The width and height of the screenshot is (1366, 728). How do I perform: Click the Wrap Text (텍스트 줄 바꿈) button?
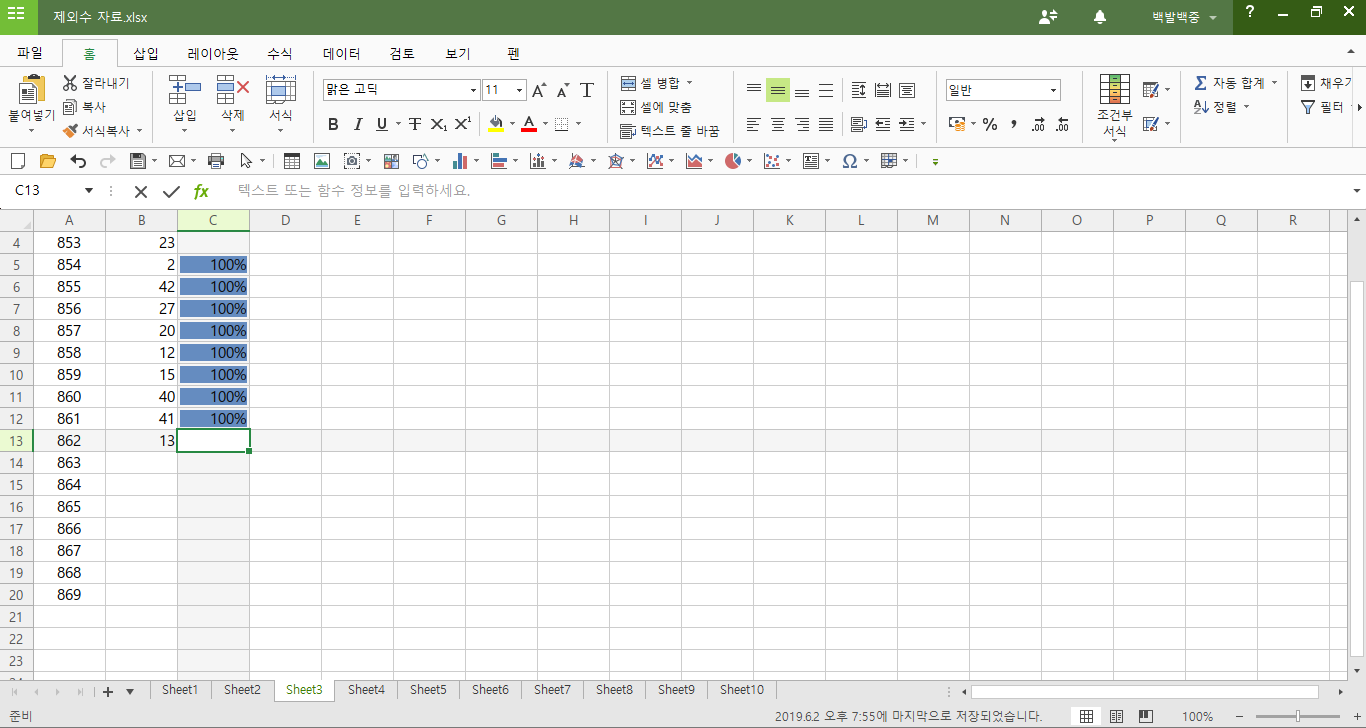tap(670, 131)
